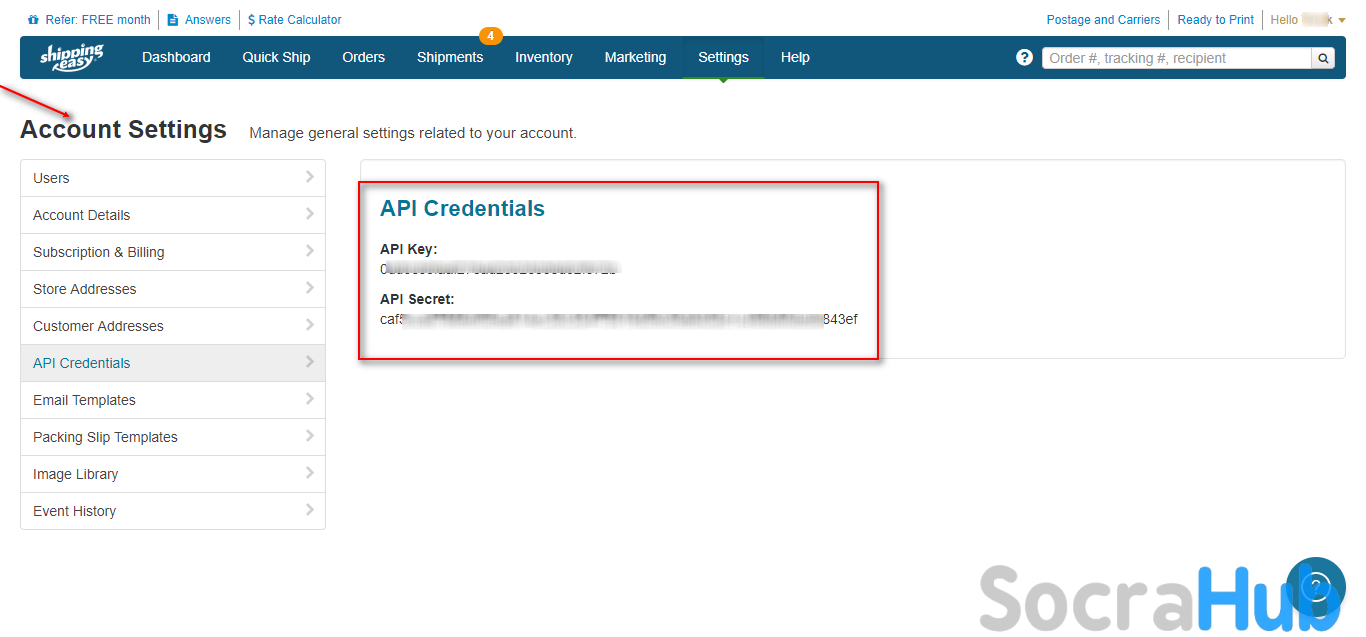Switch to the Inventory tab

(544, 57)
